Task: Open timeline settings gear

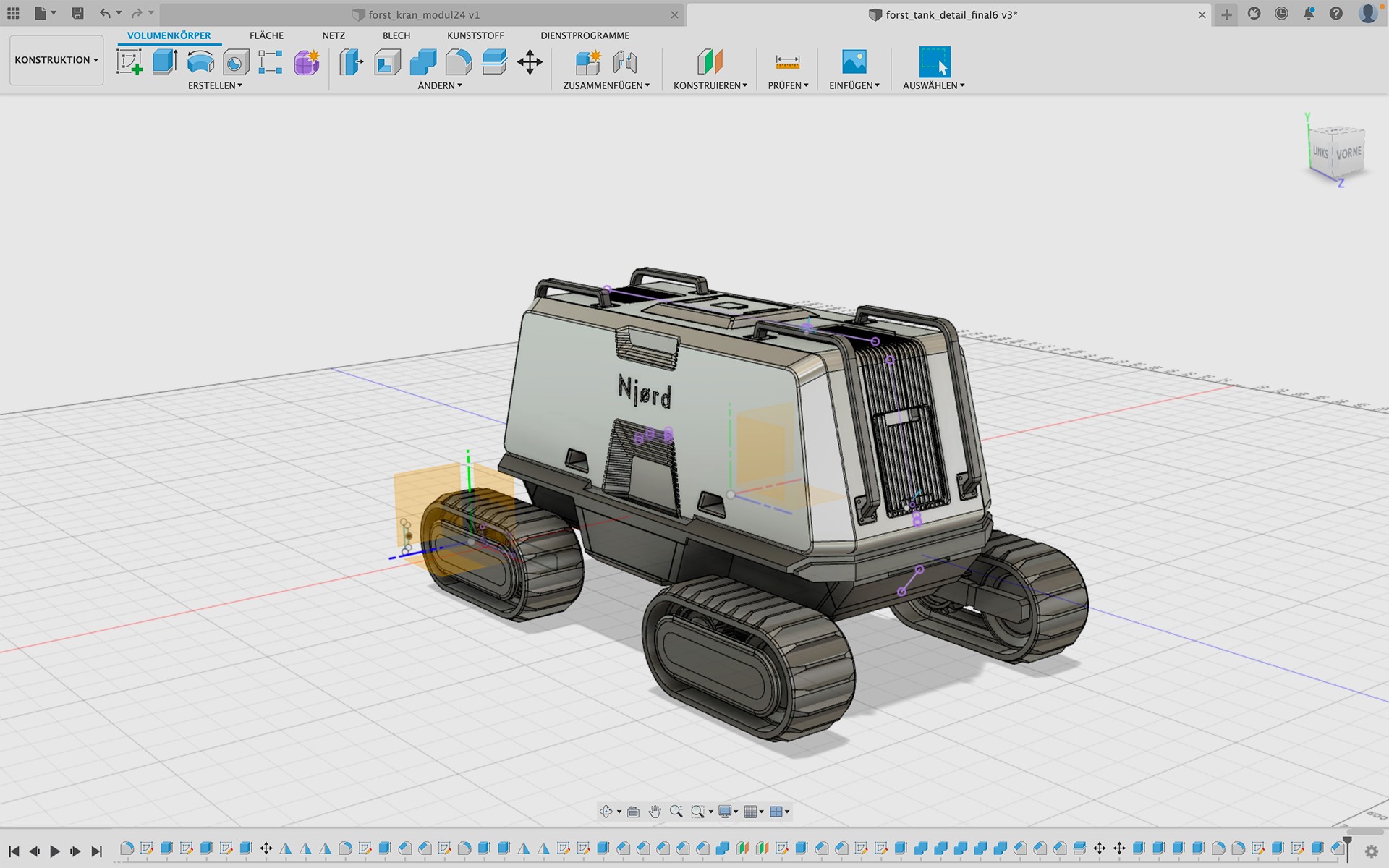Action: 1371,851
